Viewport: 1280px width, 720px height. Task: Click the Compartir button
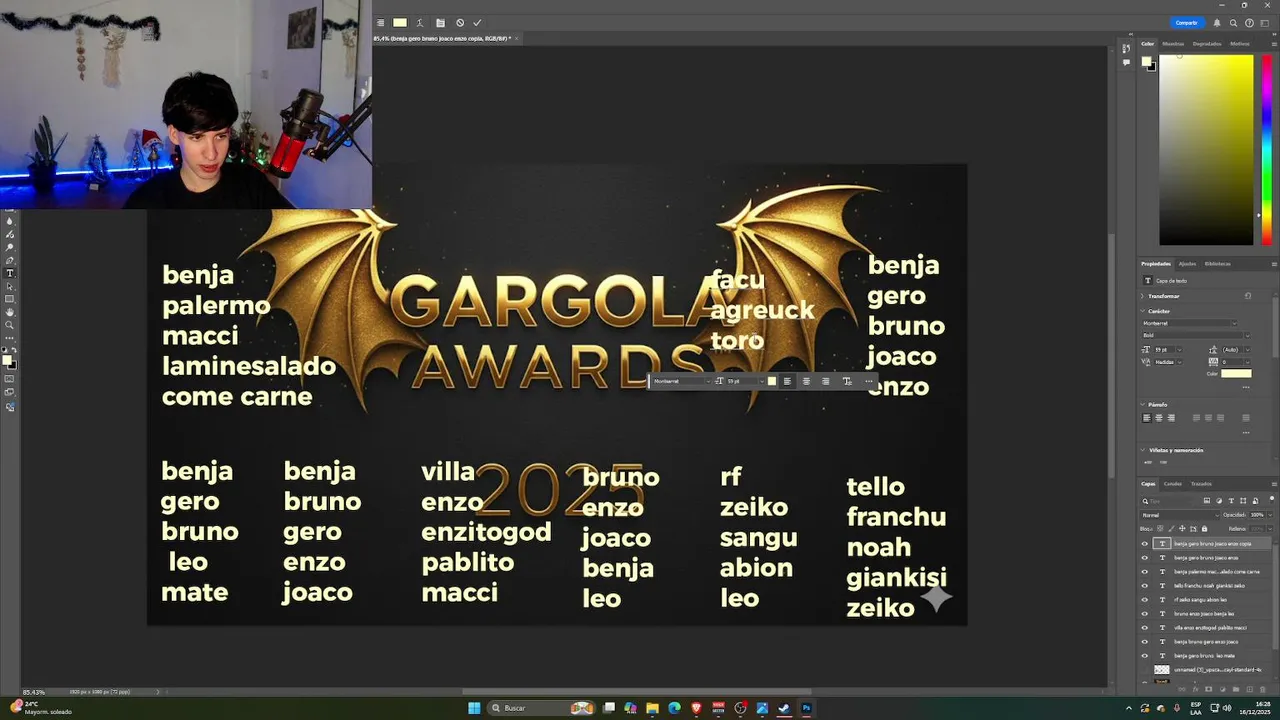tap(1187, 23)
